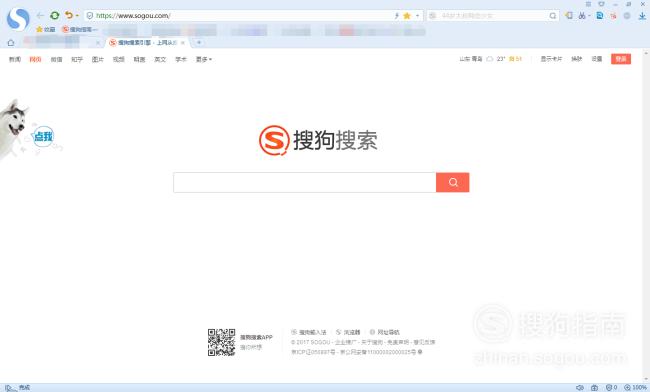Click the scissors screenshot tool icon
The height and width of the screenshot is (392, 650).
(x=582, y=16)
